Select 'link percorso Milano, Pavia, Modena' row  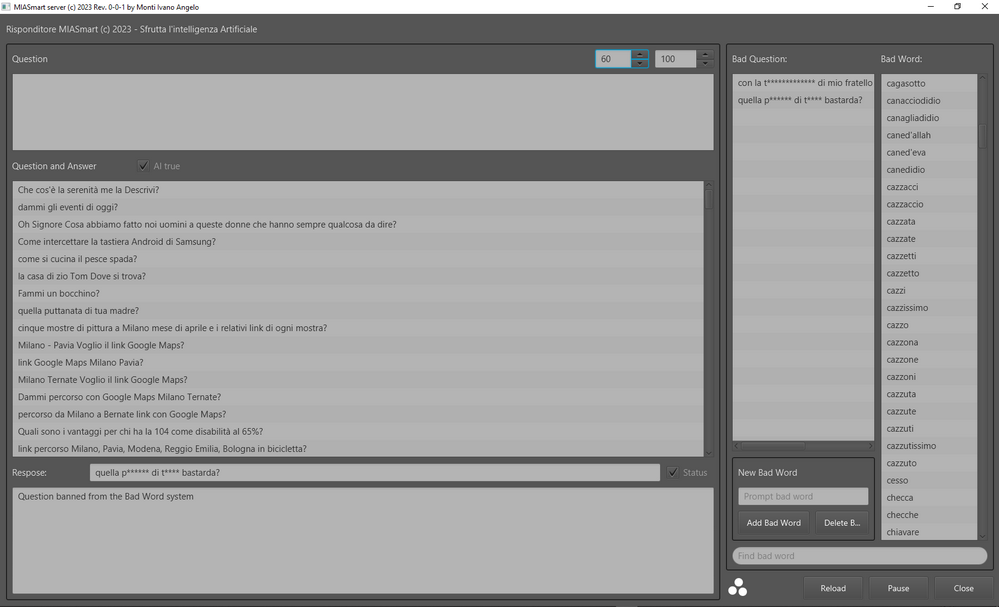(358, 448)
